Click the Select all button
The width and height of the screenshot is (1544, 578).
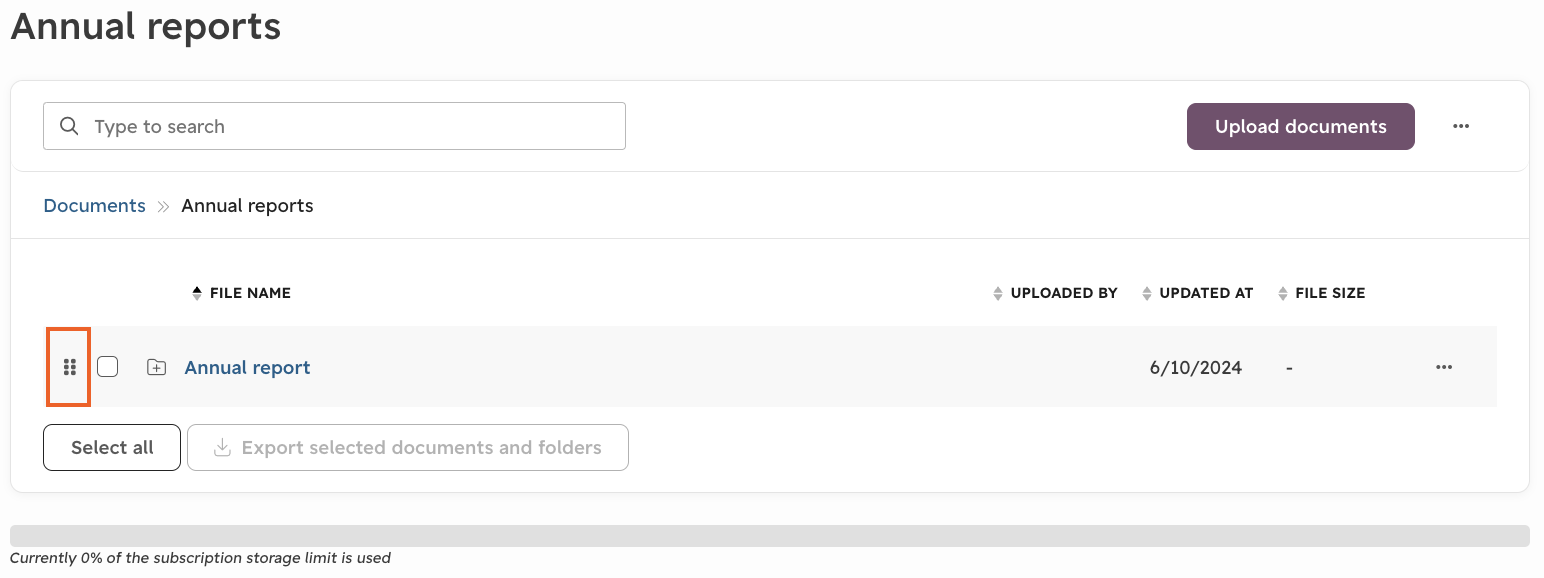pyautogui.click(x=112, y=447)
